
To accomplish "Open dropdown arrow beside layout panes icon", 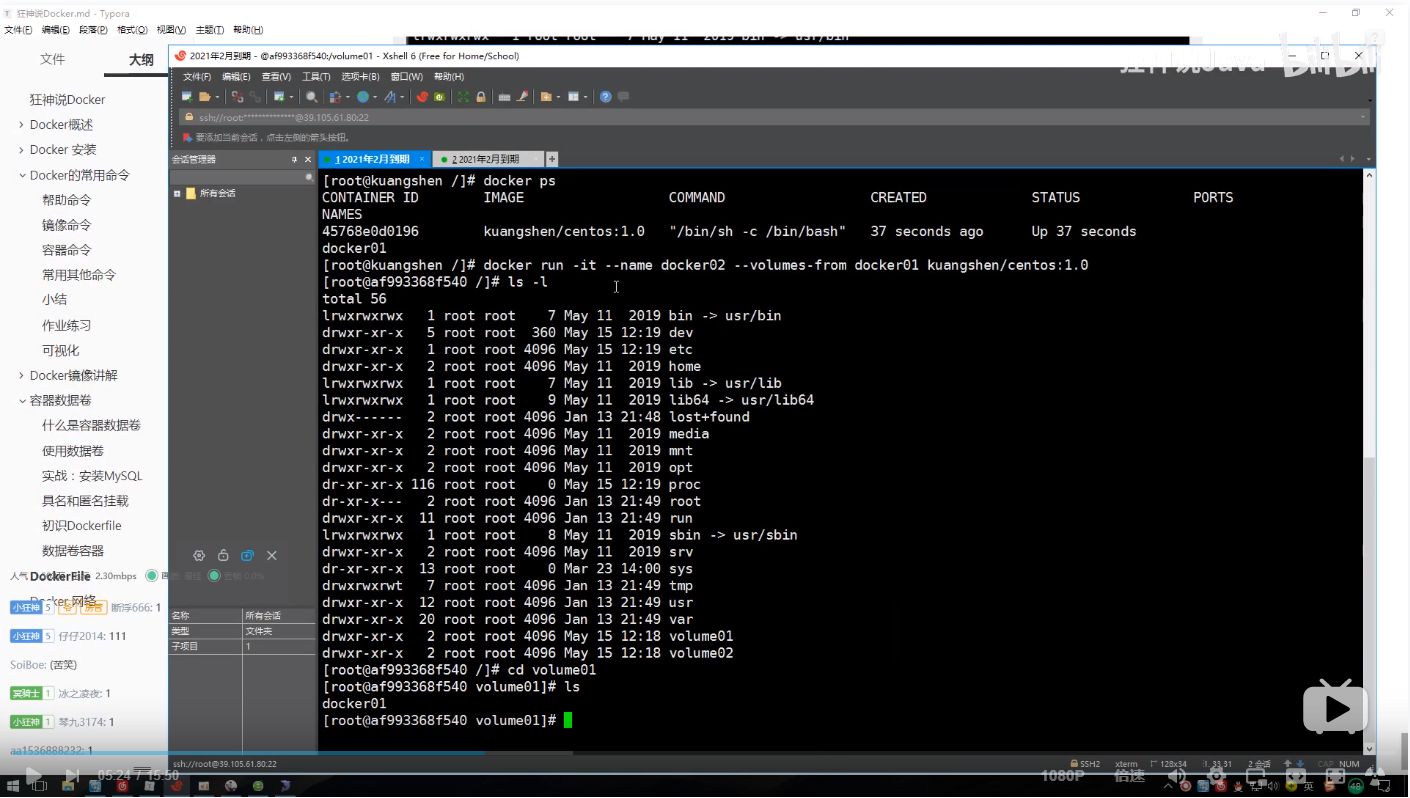I will point(585,97).
